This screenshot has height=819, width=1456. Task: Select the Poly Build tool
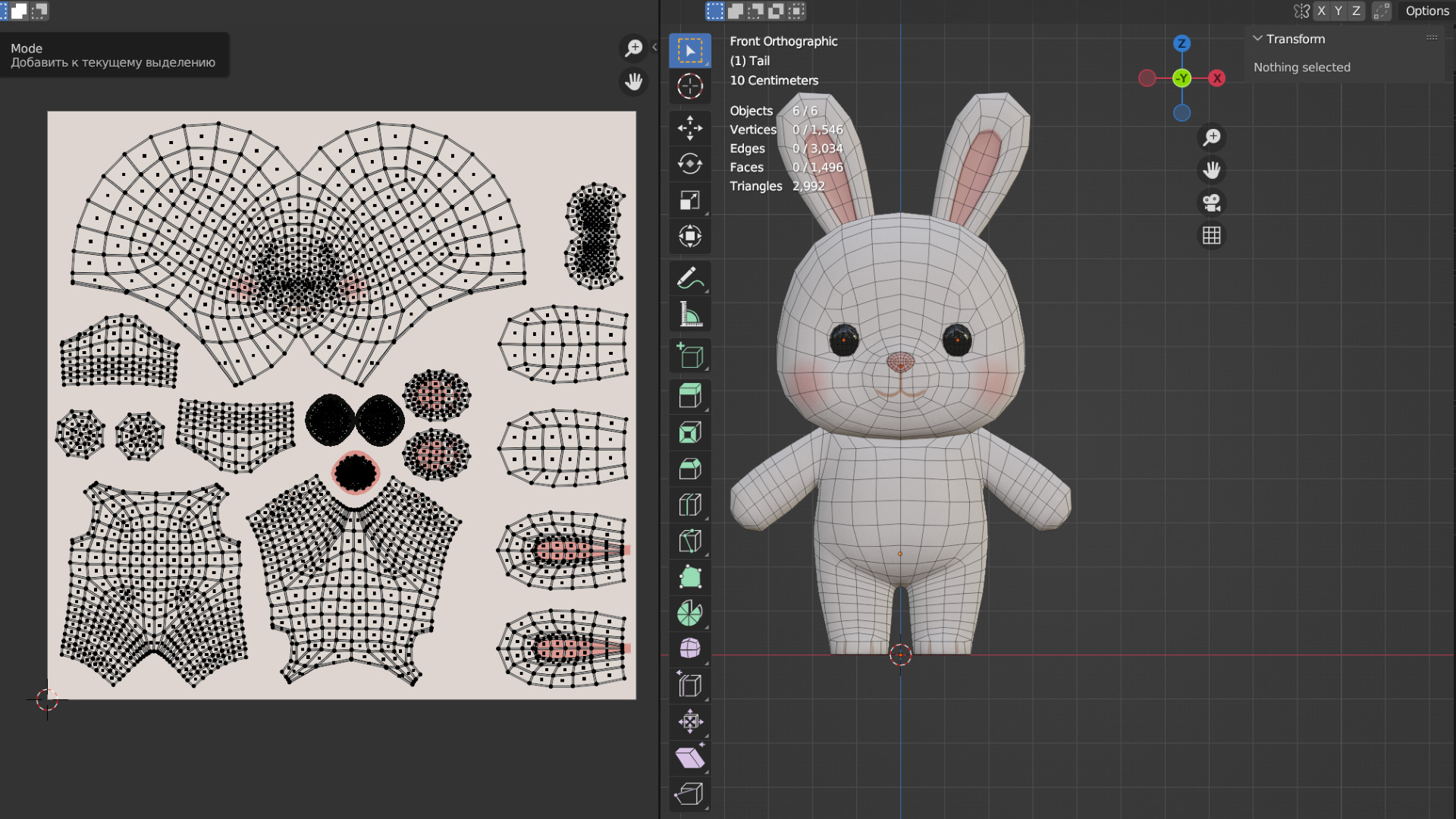689,577
